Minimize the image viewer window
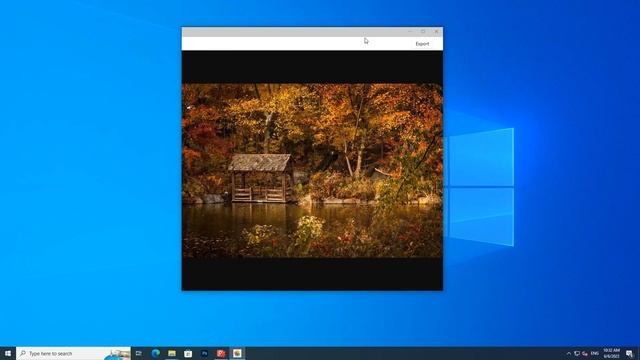Viewport: 640px width, 360px height. tap(410, 31)
